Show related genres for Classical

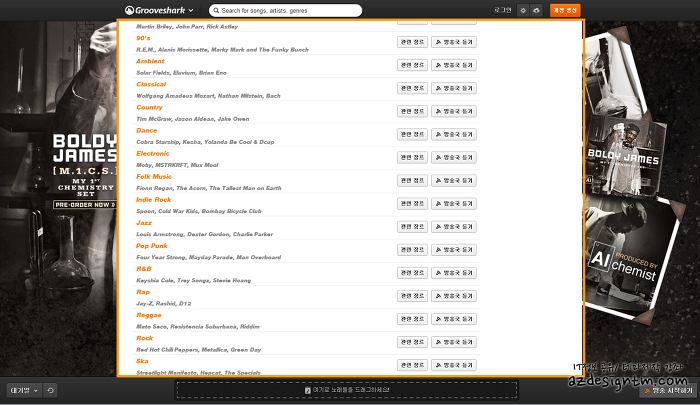[412, 88]
